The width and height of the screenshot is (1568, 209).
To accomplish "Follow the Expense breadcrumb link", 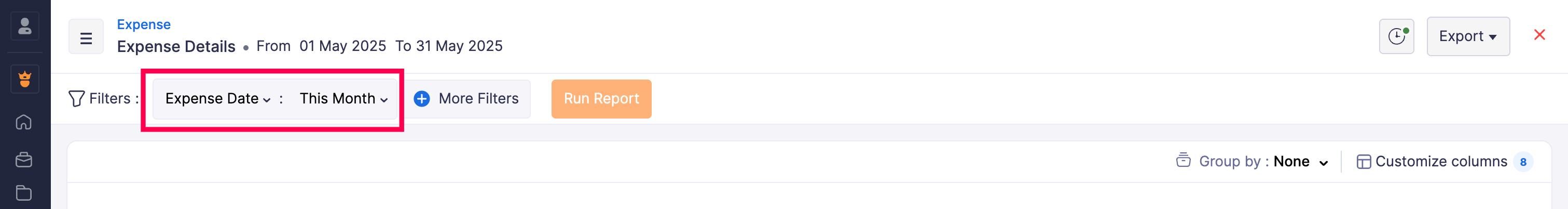I will click(x=144, y=24).
